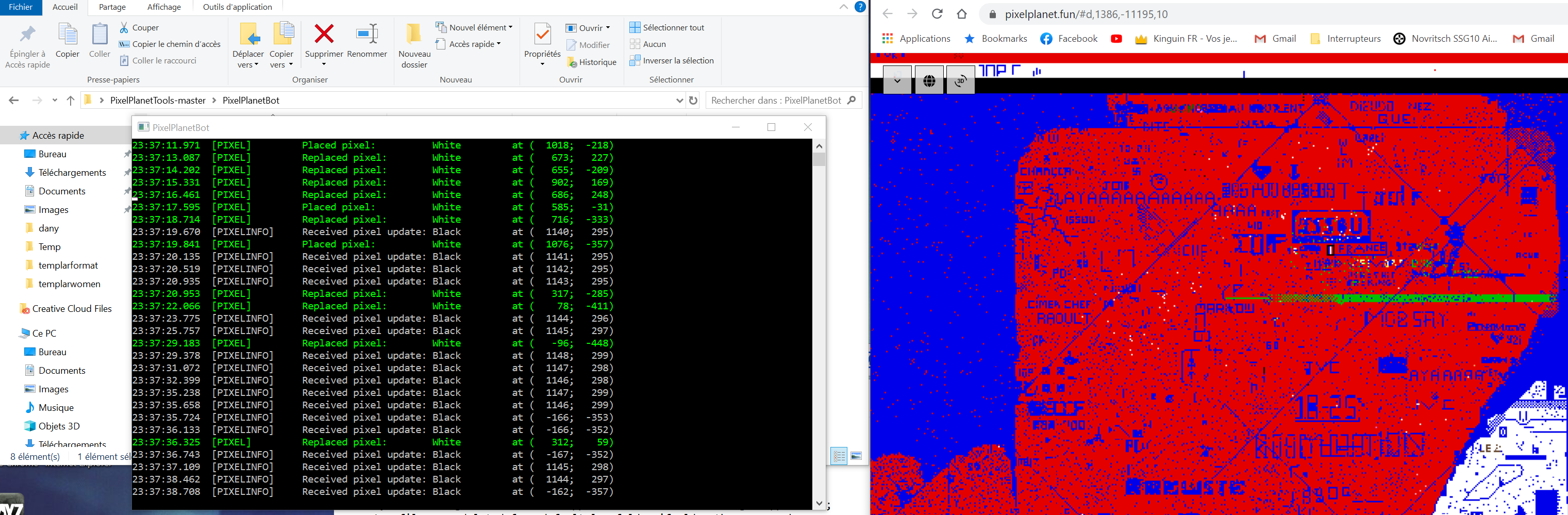Image resolution: width=1568 pixels, height=515 pixels.
Task: Click Copier le chemin d'accès
Action: (170, 44)
